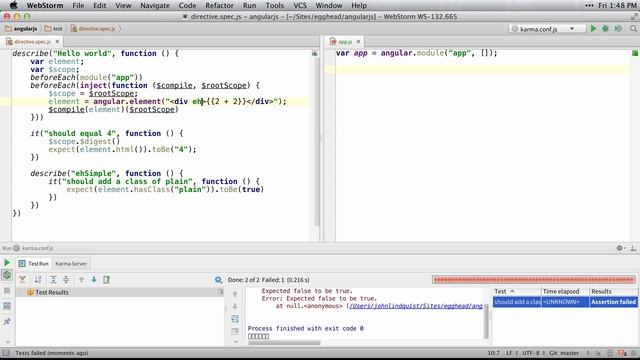Click the inspector hector icon in the status bar
Viewport: 640px width, 360px height.
610,353
